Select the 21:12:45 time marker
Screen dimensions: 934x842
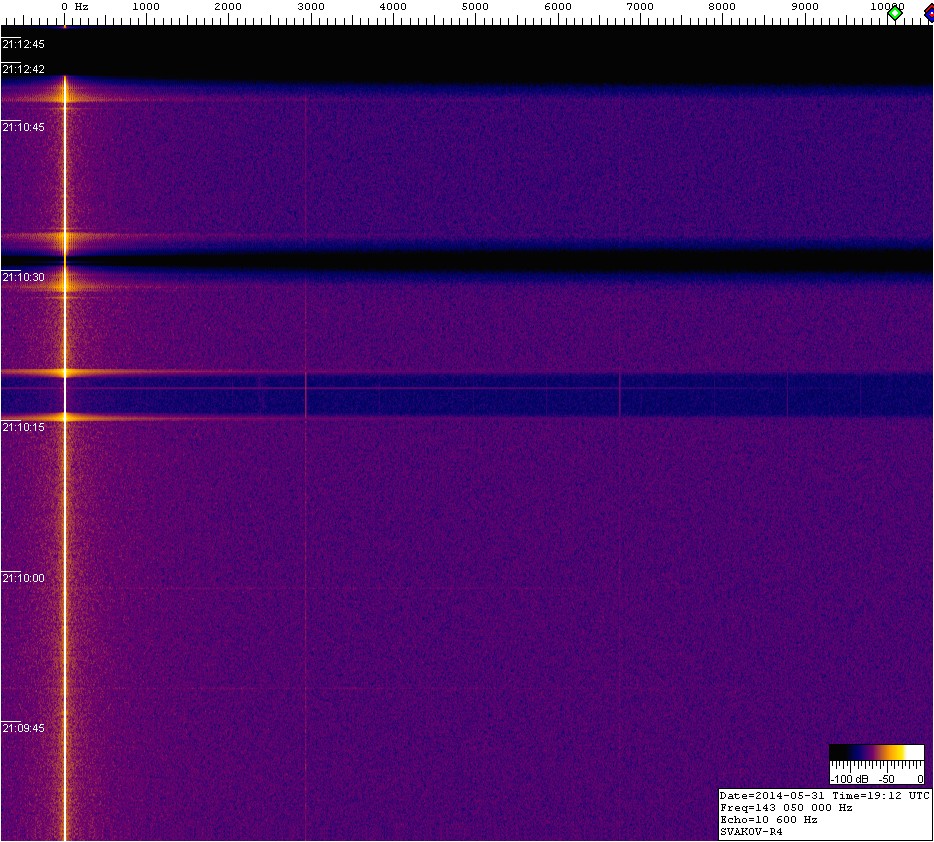click(x=24, y=44)
